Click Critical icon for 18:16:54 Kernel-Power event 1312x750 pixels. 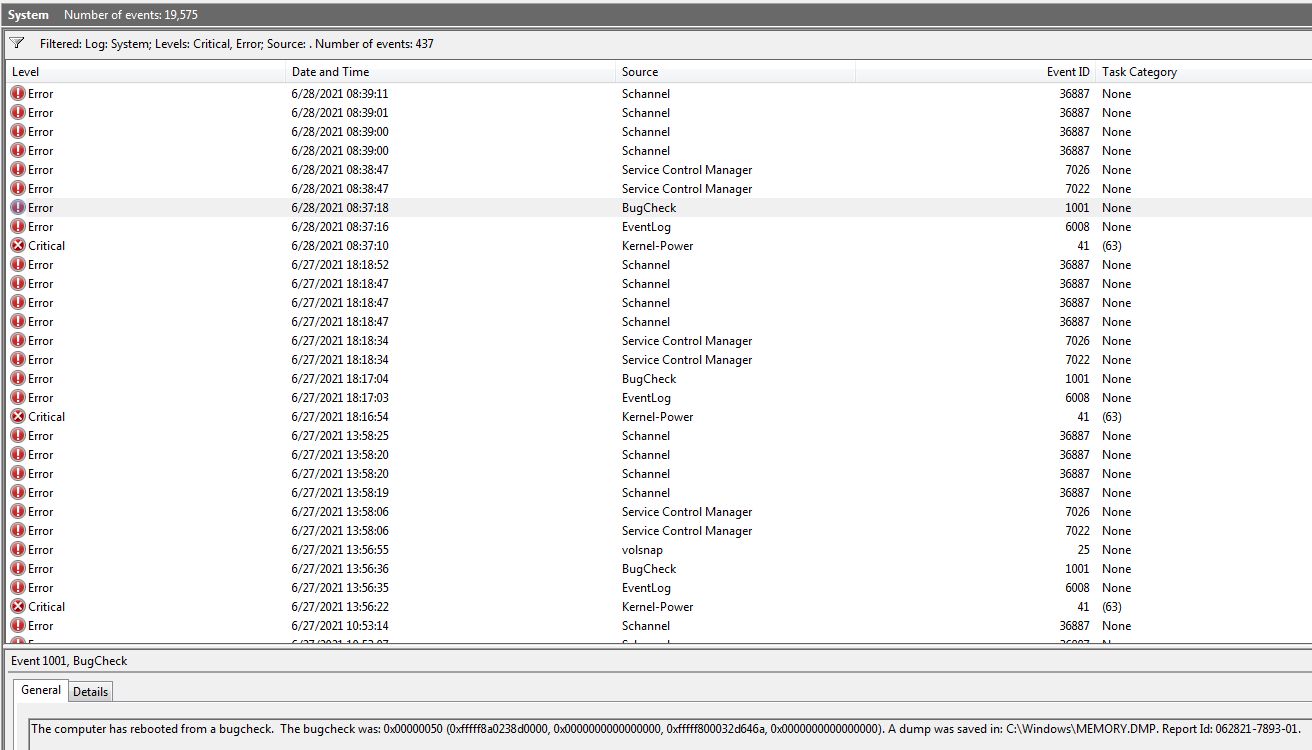[x=18, y=417]
